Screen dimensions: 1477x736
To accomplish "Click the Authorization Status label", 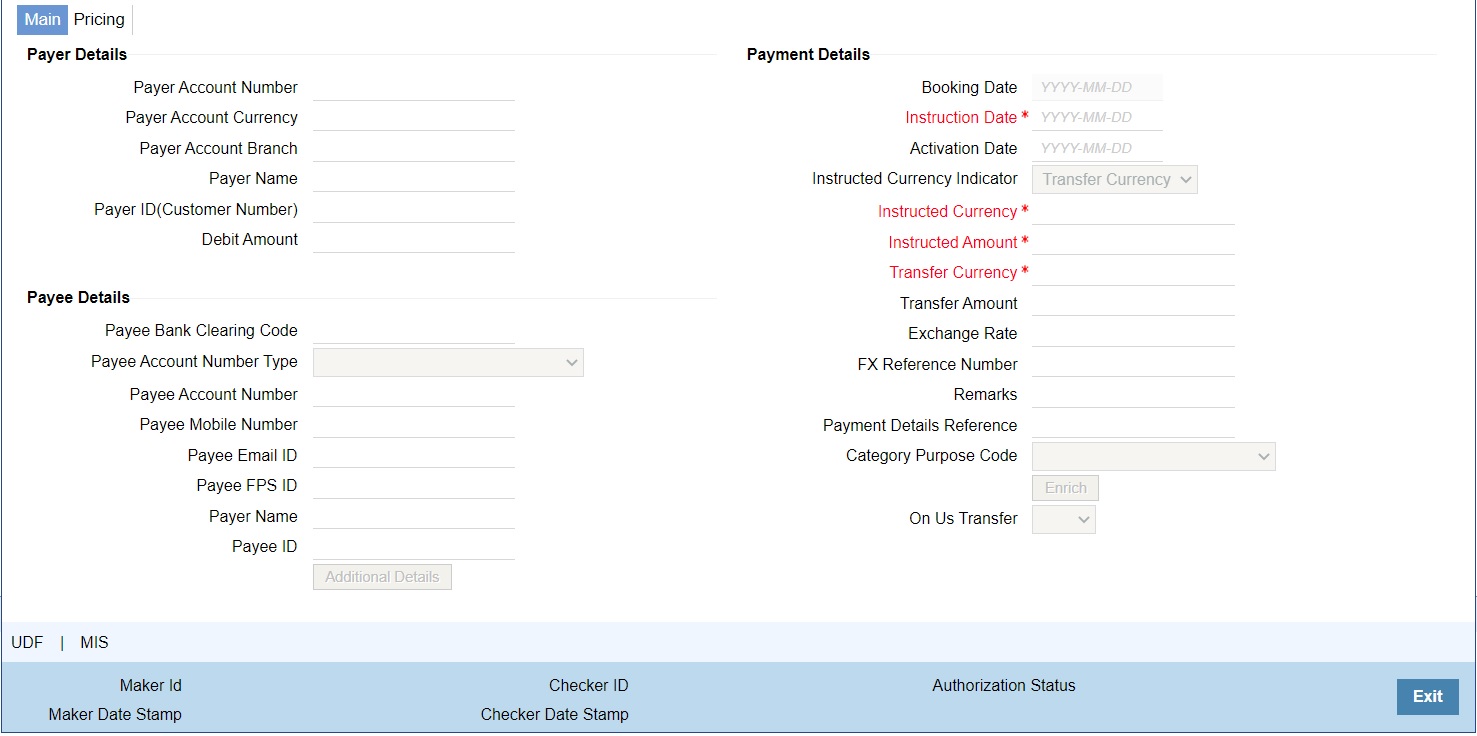I will click(1004, 686).
